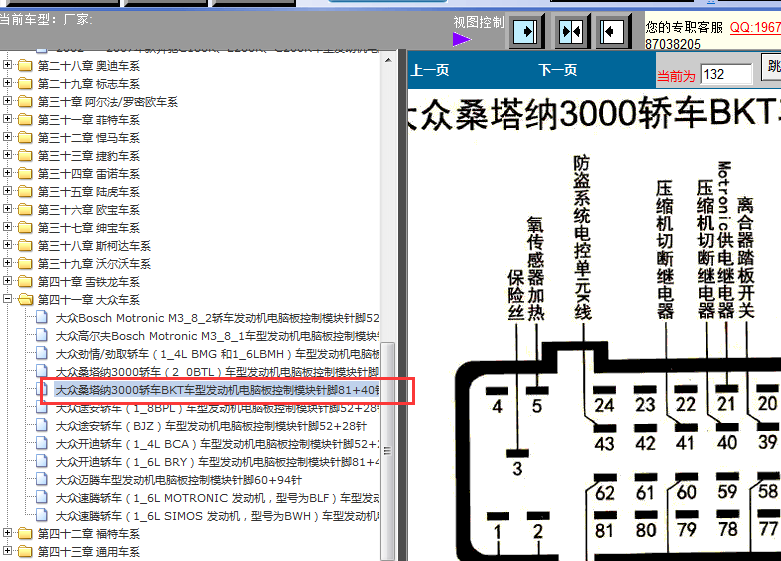
Task: Click pin 24 in the connector diagram
Action: (605, 401)
